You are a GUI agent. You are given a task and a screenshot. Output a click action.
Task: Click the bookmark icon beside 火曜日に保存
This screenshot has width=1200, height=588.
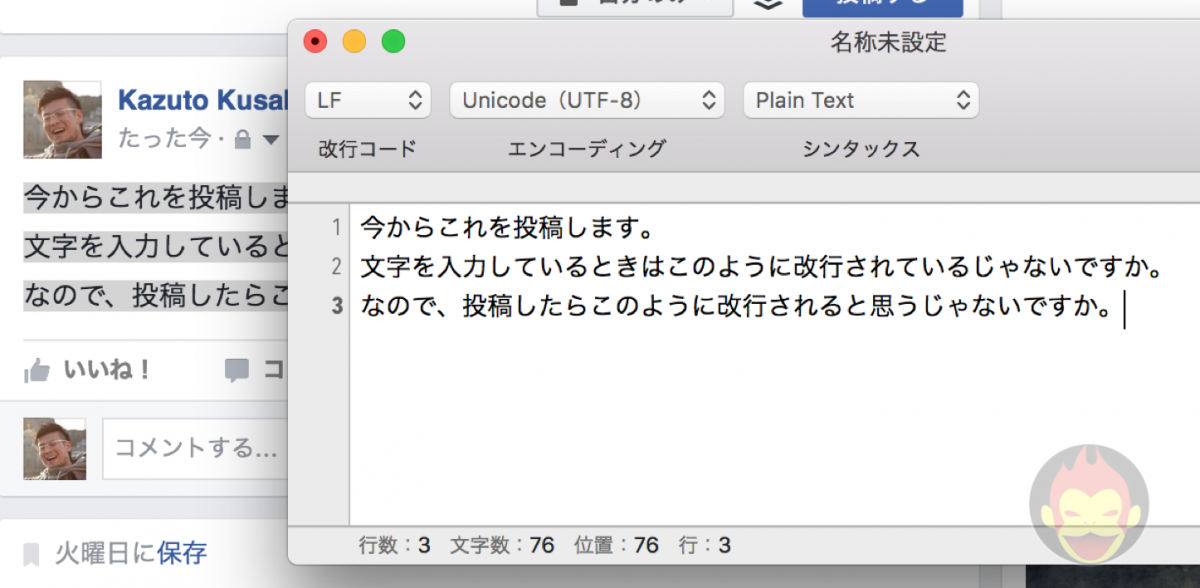tap(32, 552)
